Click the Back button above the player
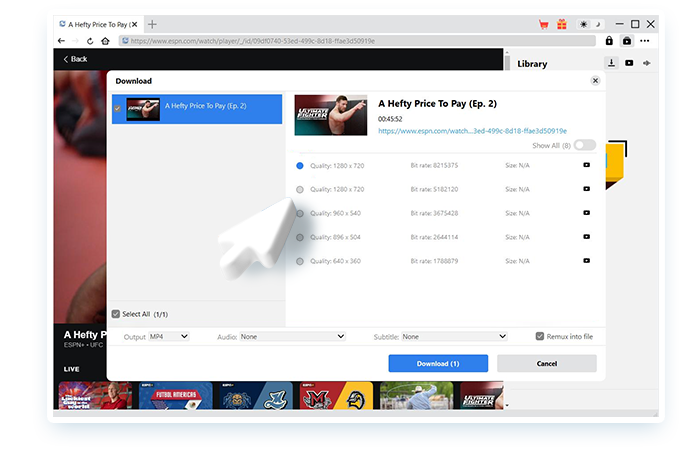Image resolution: width=684 pixels, height=449 pixels. pos(75,59)
